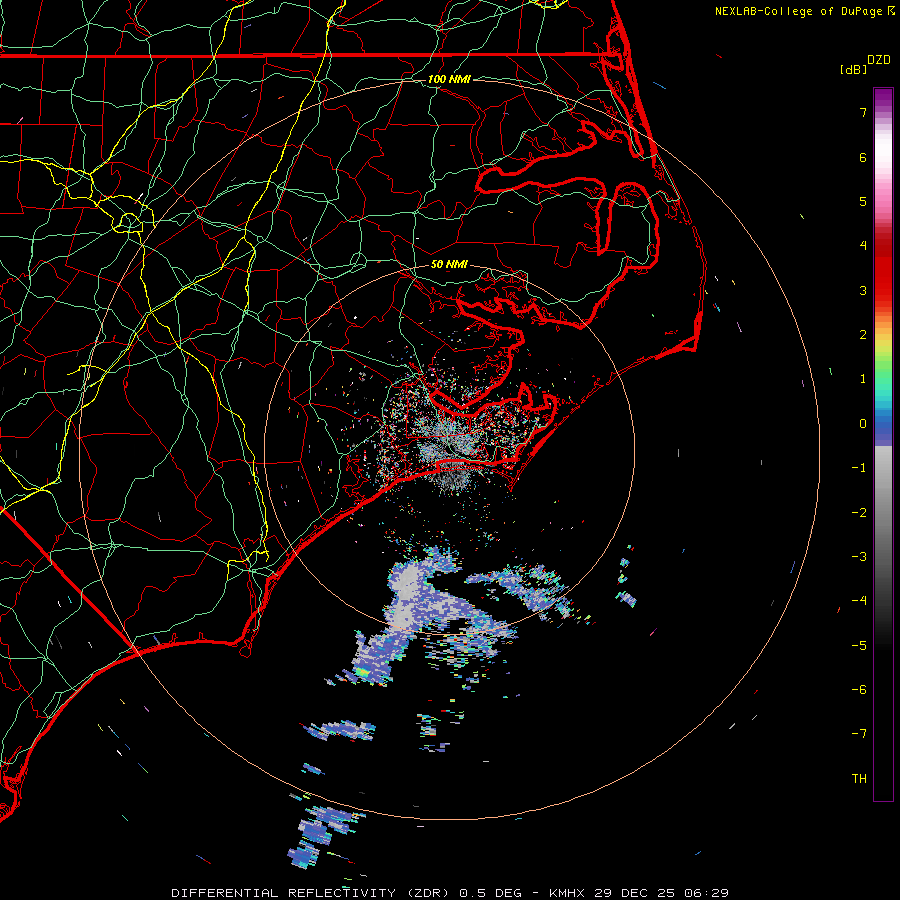Click the vertical ZDR color scale bar
Screen dimensions: 900x900
tap(883, 445)
